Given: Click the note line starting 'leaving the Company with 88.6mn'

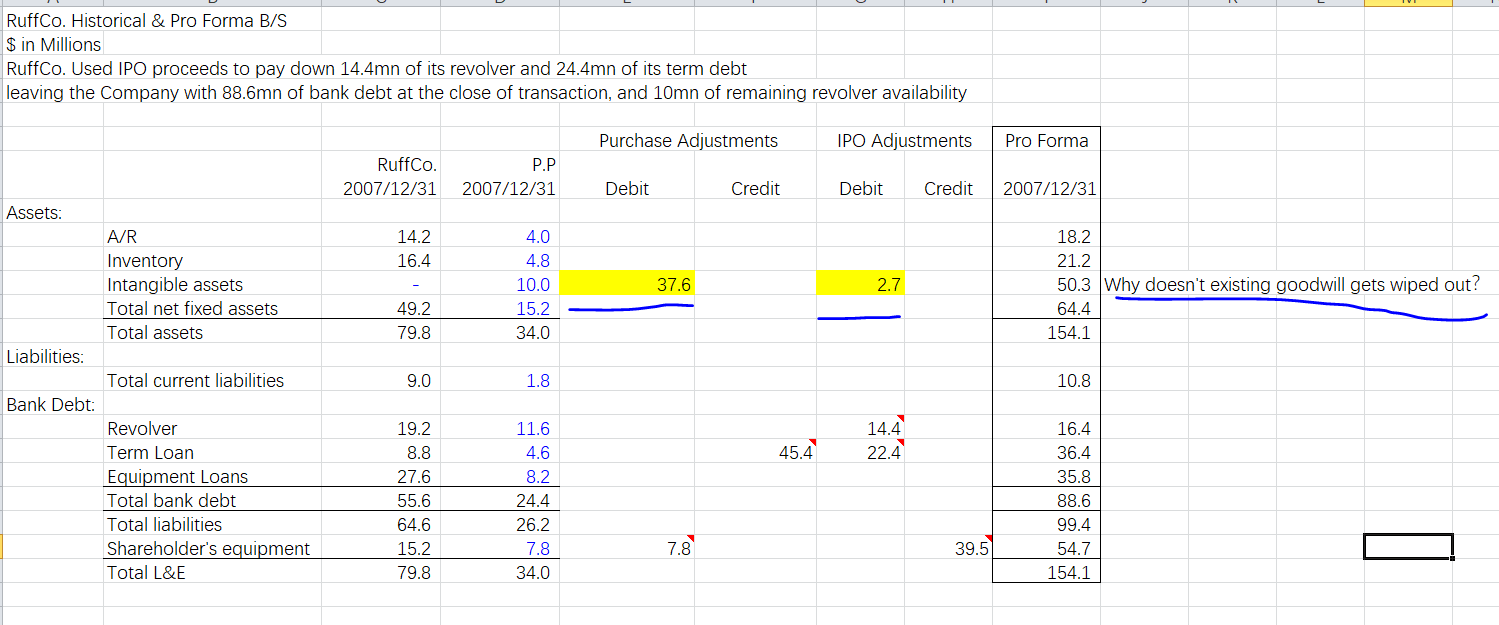Looking at the screenshot, I should (486, 92).
